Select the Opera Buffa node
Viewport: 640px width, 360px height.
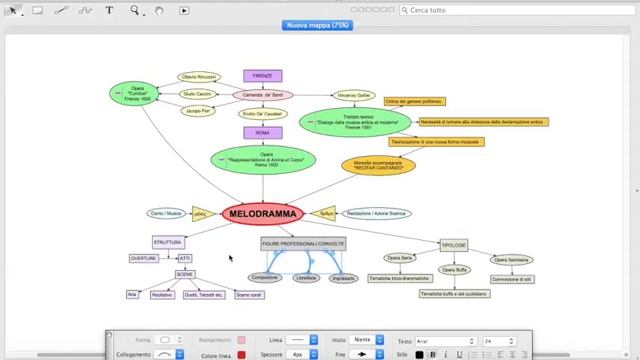(454, 270)
